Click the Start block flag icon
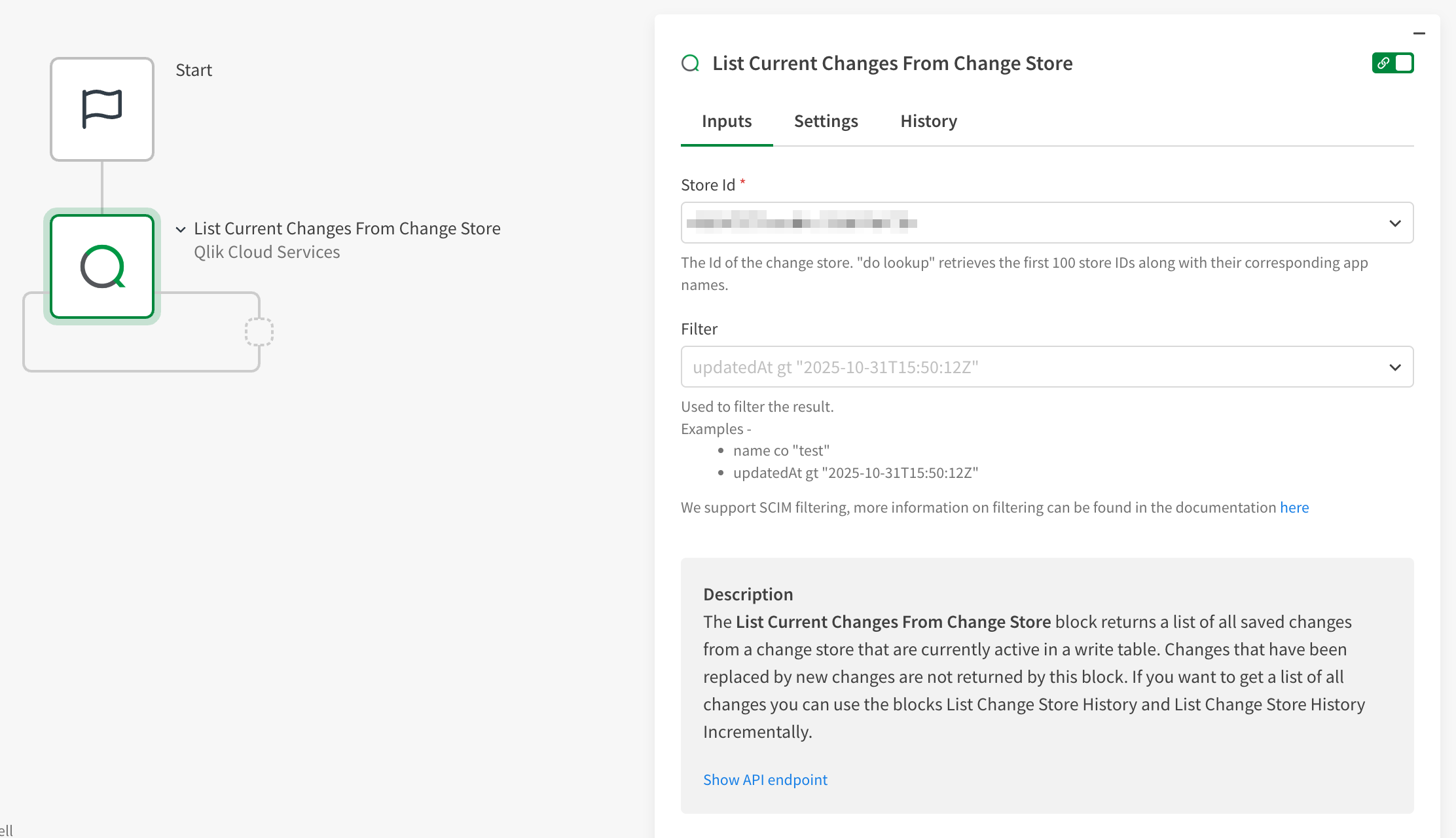The image size is (1456, 838). [102, 109]
